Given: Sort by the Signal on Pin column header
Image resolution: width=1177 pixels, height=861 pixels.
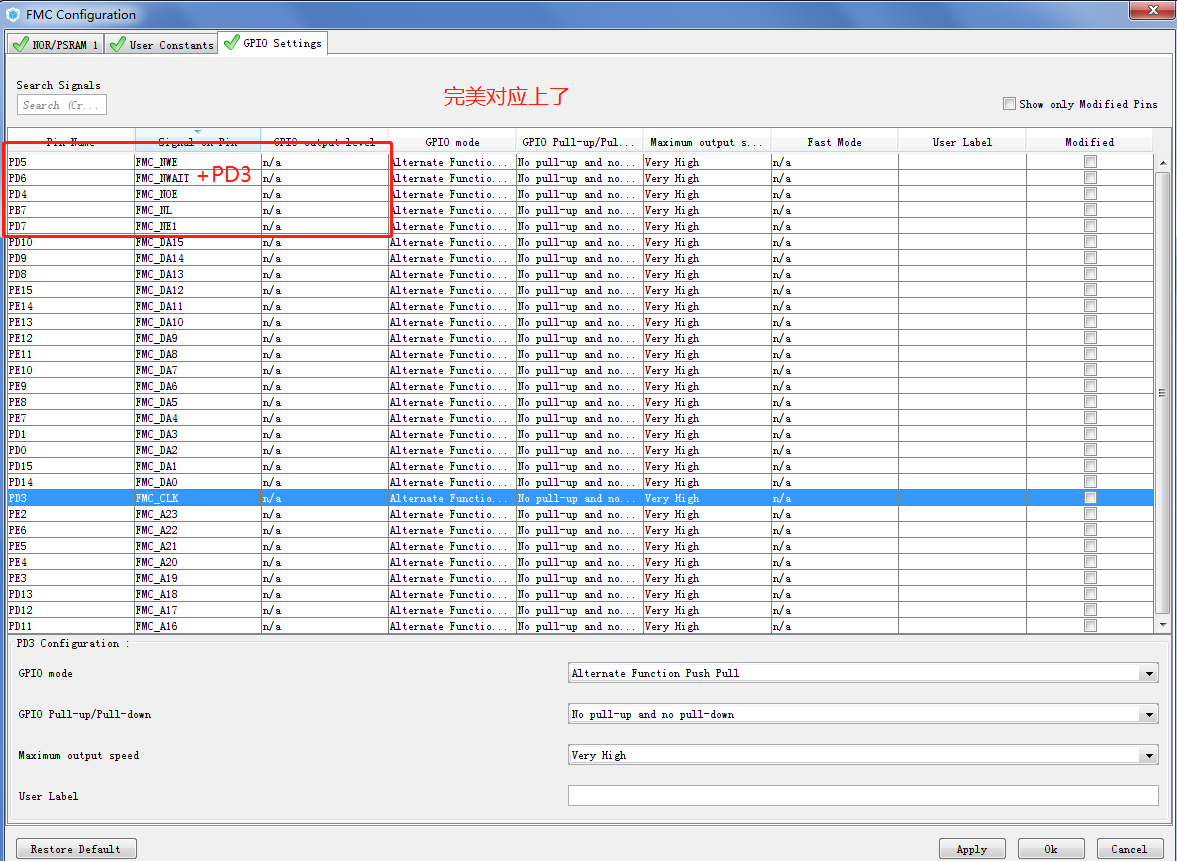Looking at the screenshot, I should tap(197, 140).
